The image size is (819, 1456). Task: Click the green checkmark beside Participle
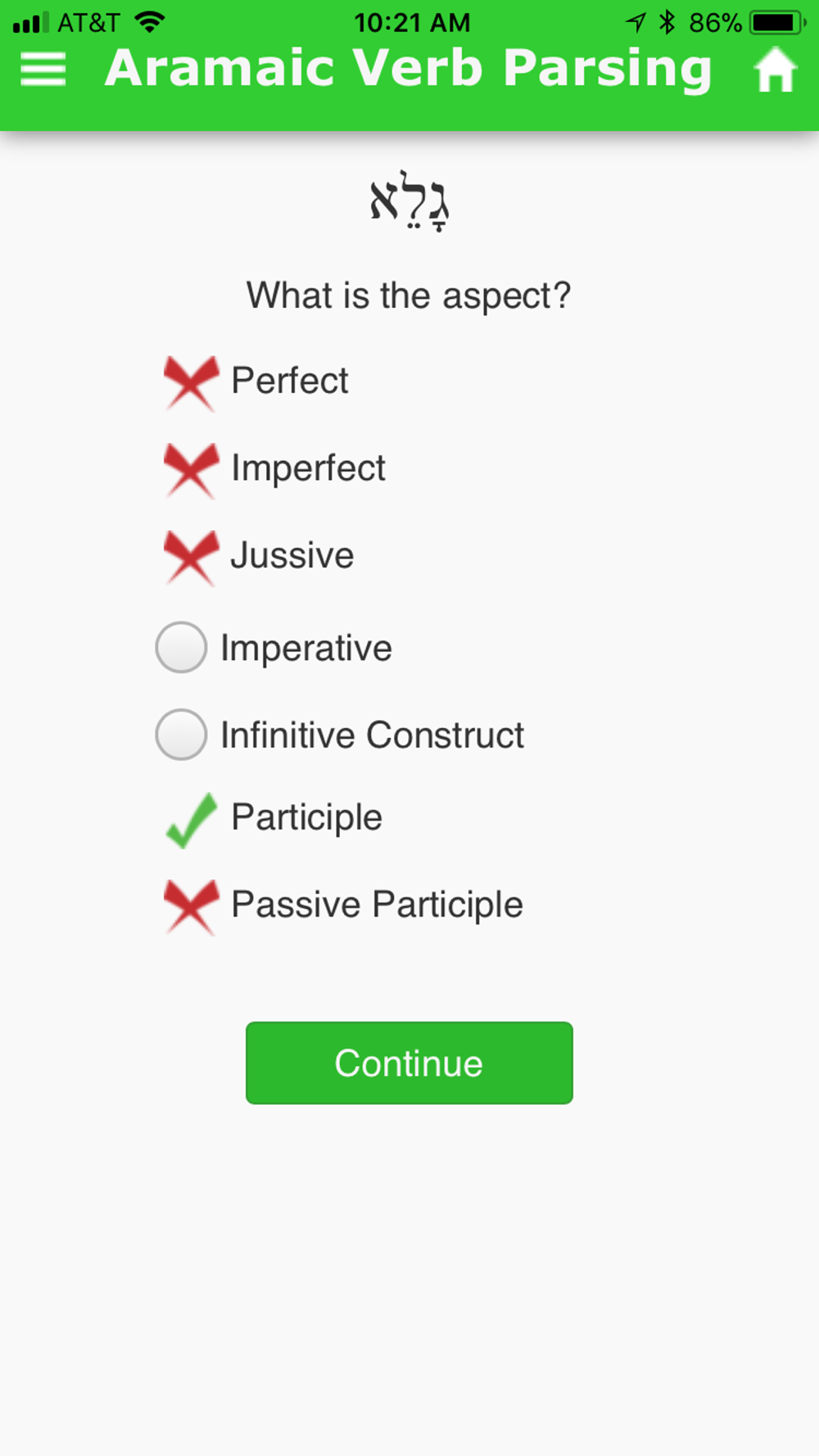click(x=192, y=820)
